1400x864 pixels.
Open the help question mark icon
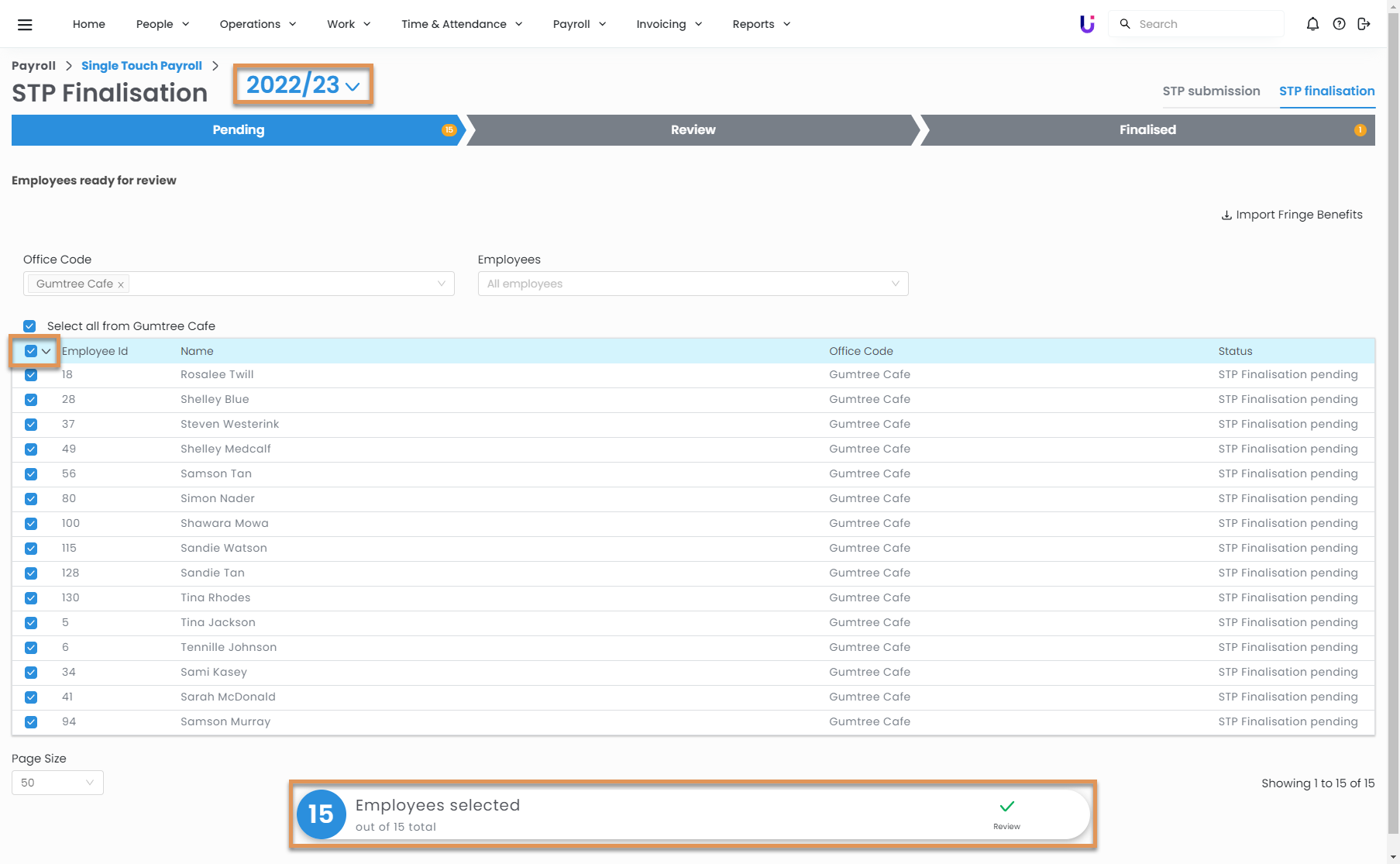coord(1339,24)
